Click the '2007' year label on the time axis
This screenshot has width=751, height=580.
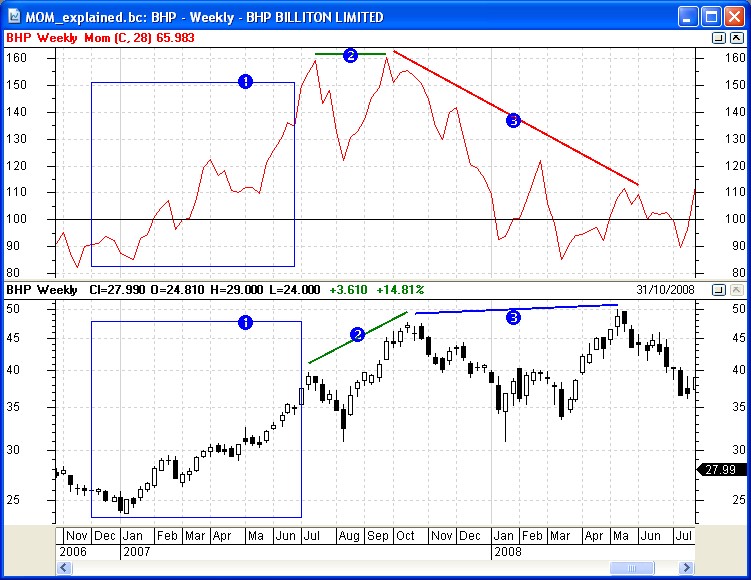[x=137, y=552]
